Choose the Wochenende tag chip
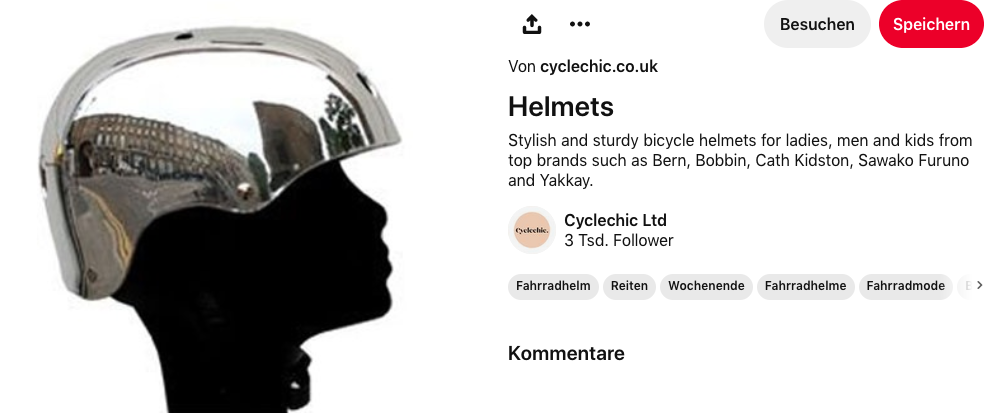 pyautogui.click(x=706, y=286)
